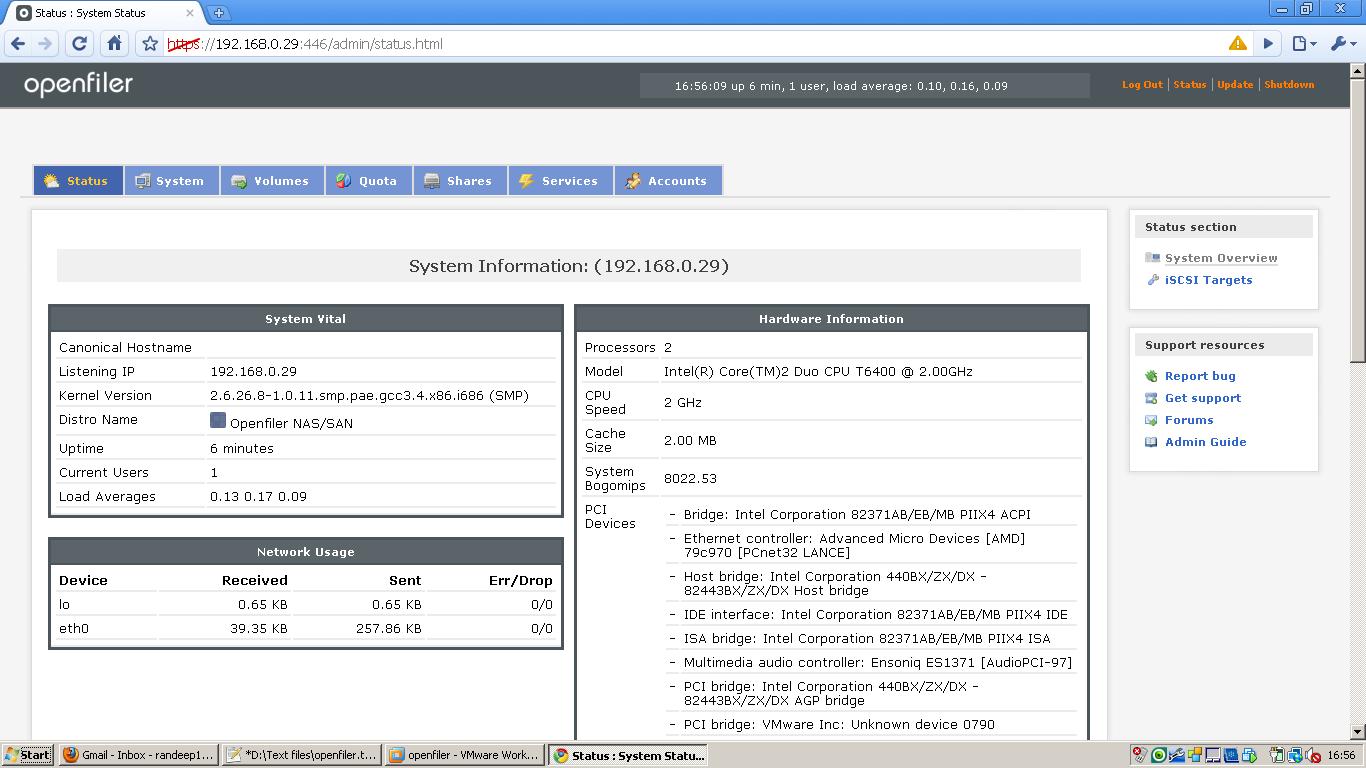
Task: Open the browser wrench menu
Action: 1339,44
